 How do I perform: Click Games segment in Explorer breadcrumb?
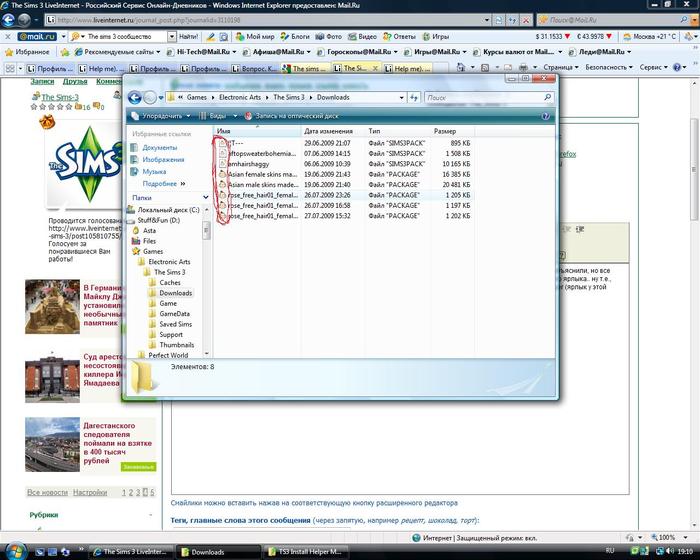tap(196, 97)
